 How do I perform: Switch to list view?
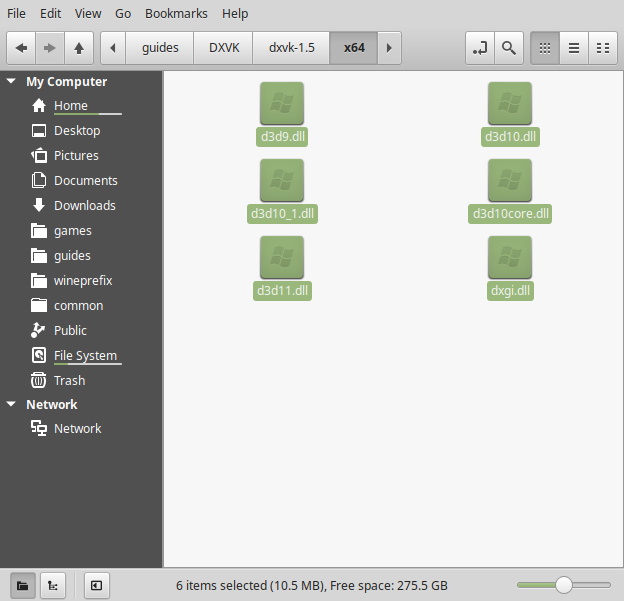[574, 48]
